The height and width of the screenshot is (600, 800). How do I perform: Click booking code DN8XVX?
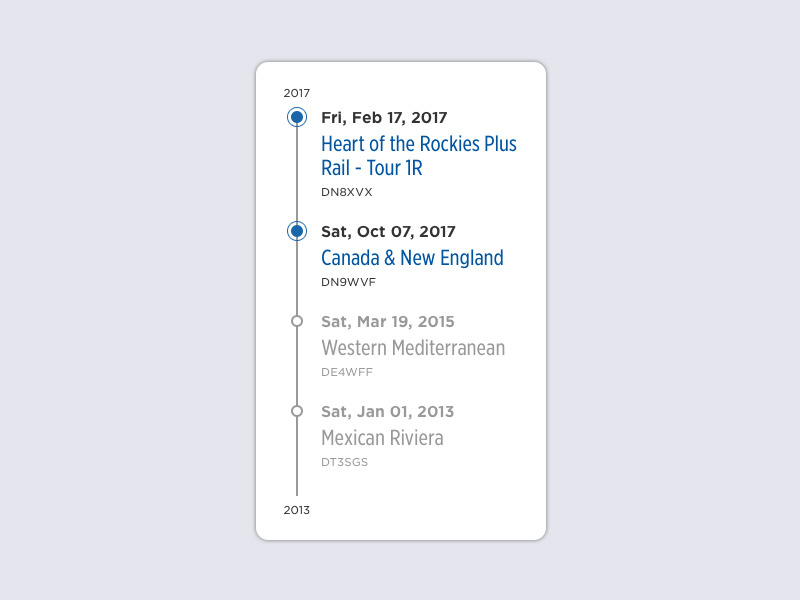(347, 192)
